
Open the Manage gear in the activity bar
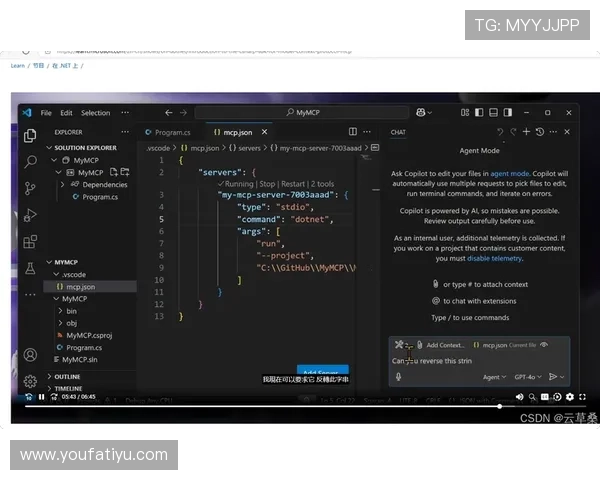pyautogui.click(x=30, y=381)
